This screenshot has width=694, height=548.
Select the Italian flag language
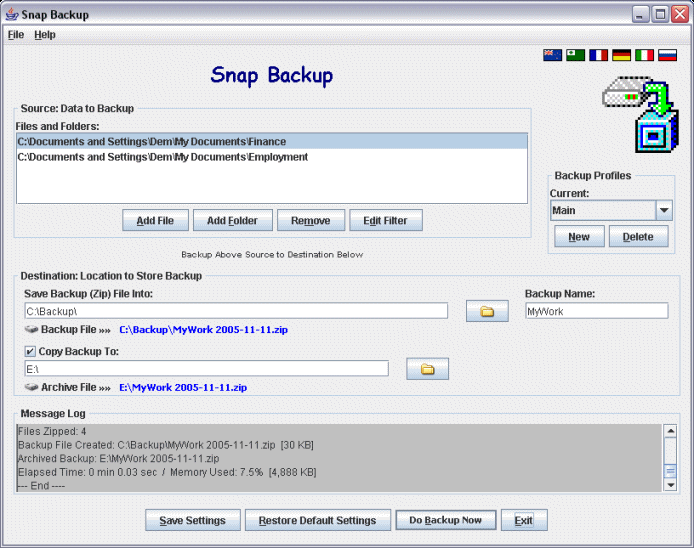point(644,55)
